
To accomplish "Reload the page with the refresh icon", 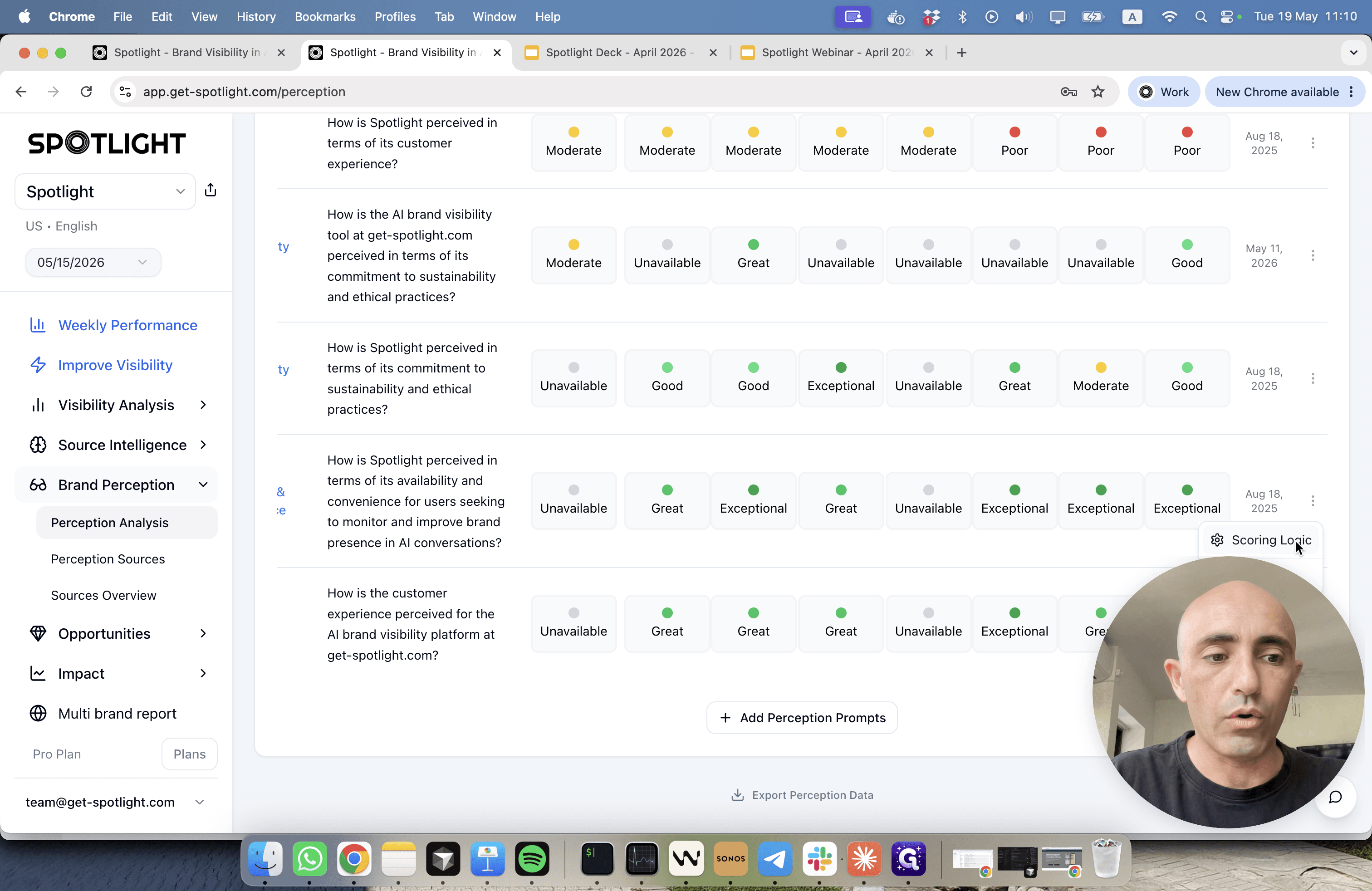I will tap(87, 92).
